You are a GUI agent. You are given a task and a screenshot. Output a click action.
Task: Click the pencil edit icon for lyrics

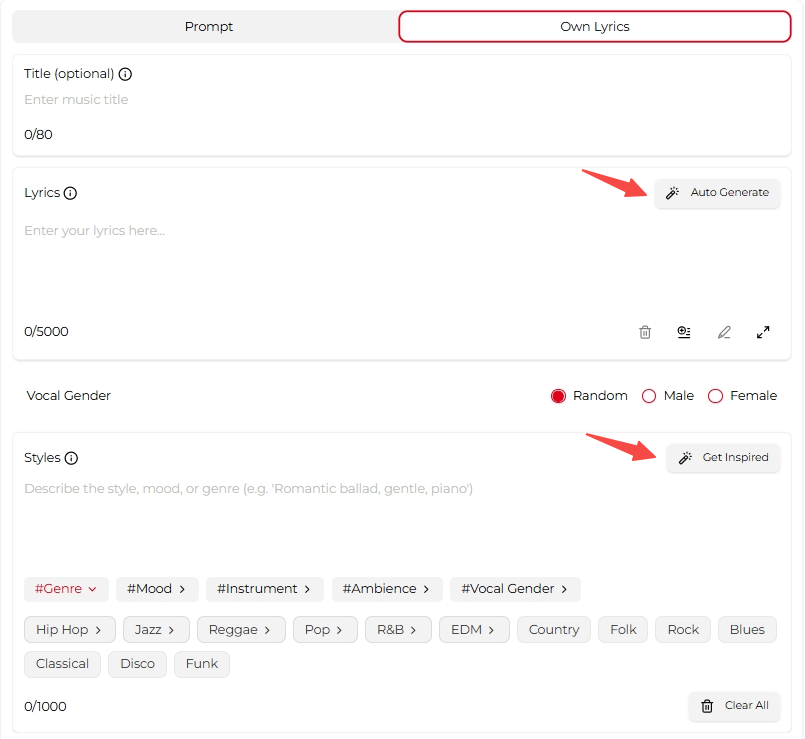[724, 332]
